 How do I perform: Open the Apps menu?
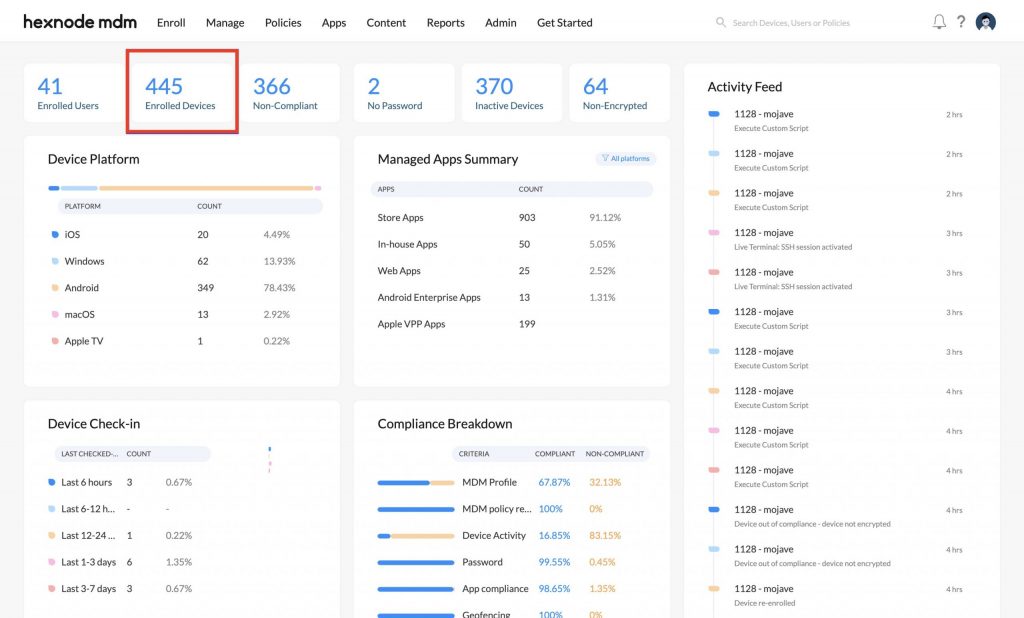[334, 23]
